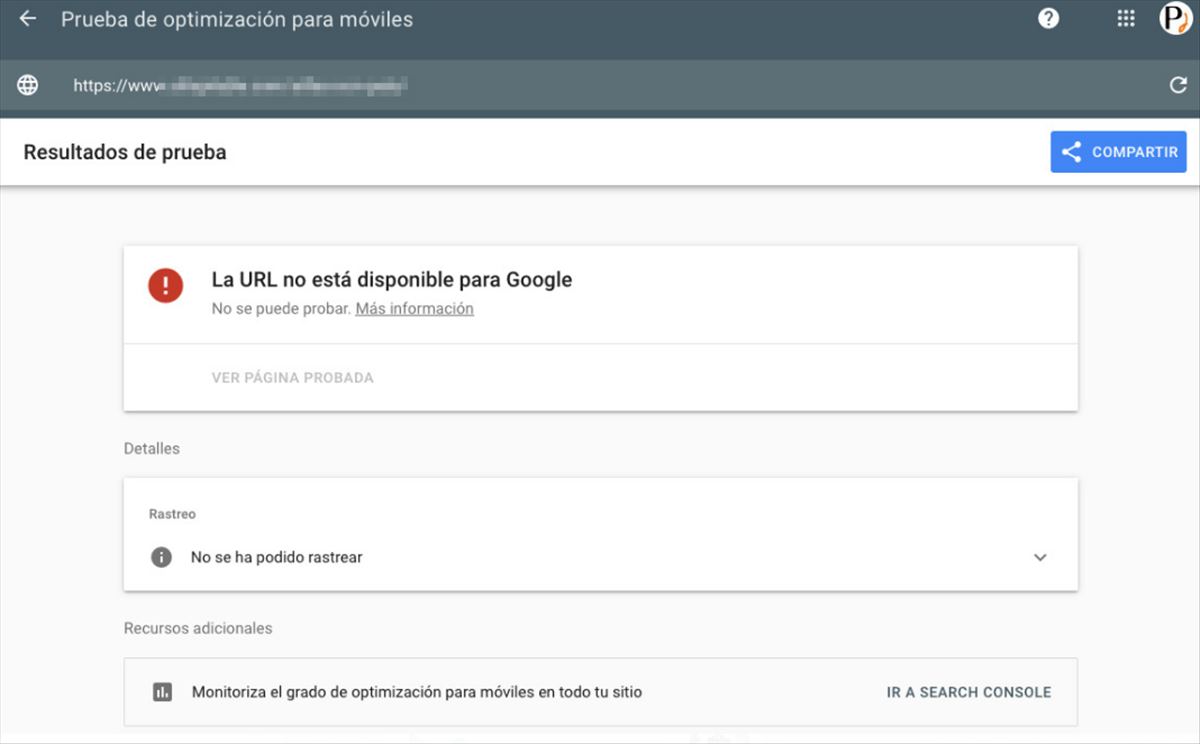1200x744 pixels.
Task: Click 'La URL no está disponible para Google' heading
Action: (x=391, y=280)
